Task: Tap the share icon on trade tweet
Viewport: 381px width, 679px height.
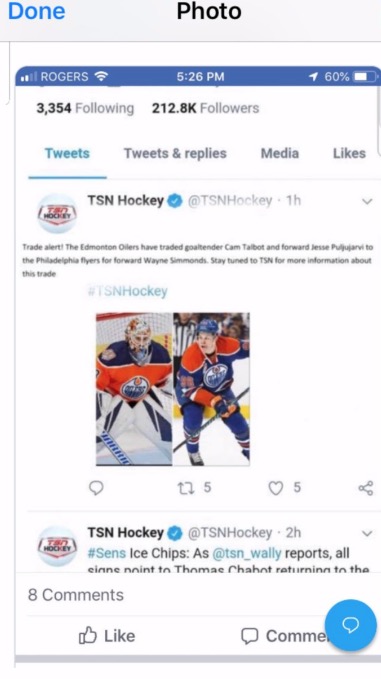Action: pyautogui.click(x=366, y=488)
